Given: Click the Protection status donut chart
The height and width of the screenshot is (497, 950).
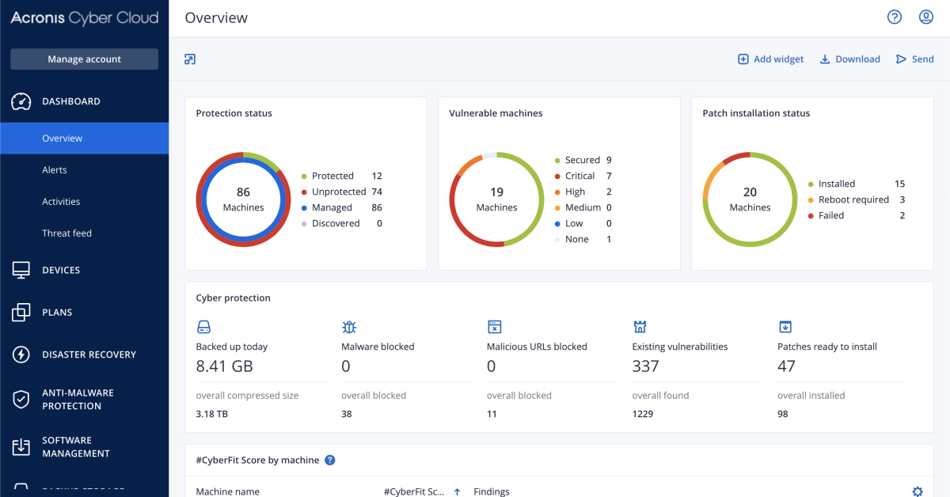Looking at the screenshot, I should (x=243, y=199).
